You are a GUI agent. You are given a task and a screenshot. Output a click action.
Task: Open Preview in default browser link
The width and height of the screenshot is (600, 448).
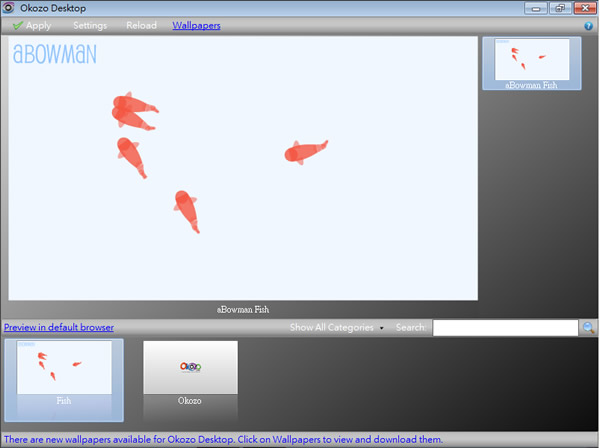[59, 327]
